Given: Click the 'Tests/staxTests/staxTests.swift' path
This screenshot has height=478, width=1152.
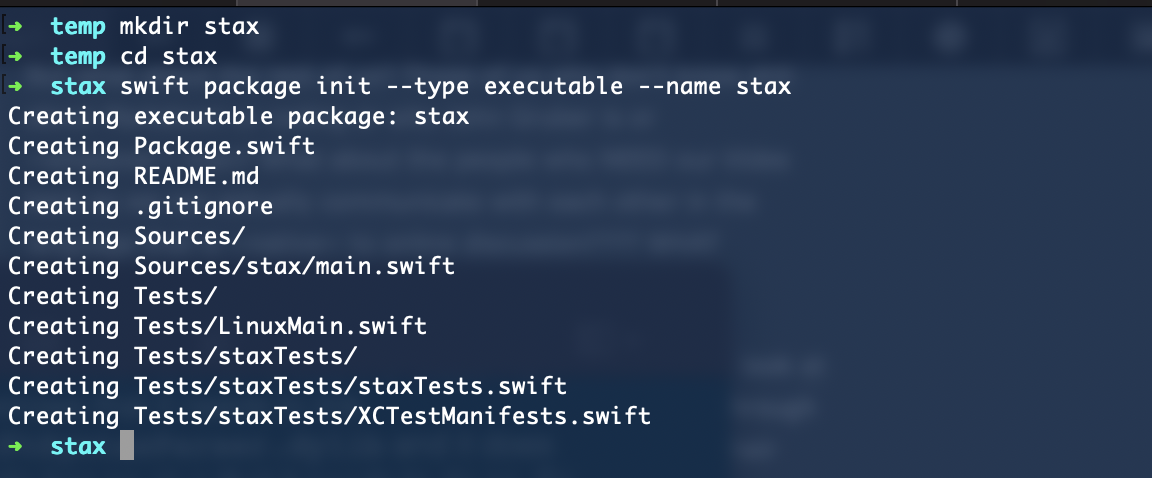Looking at the screenshot, I should click(x=350, y=385).
